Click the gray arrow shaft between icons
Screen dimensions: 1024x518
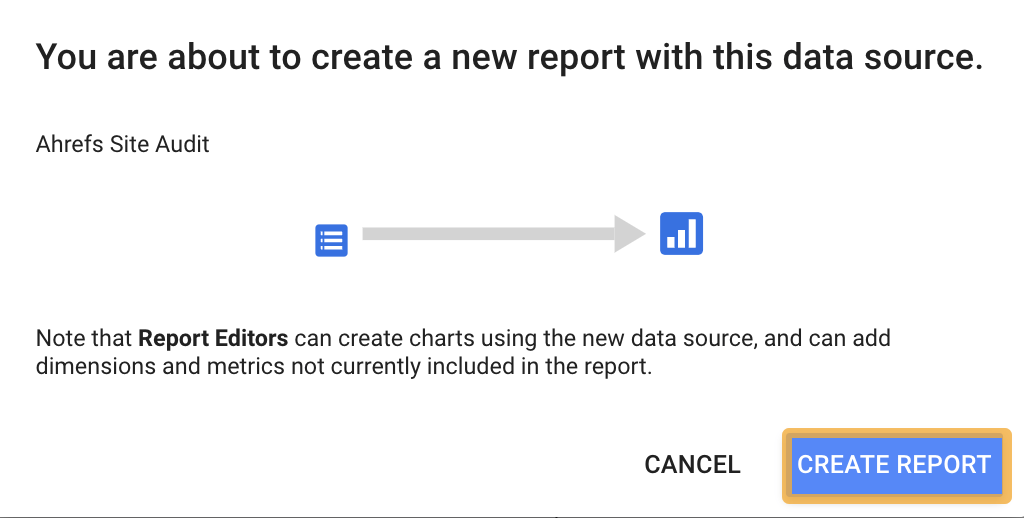(487, 234)
